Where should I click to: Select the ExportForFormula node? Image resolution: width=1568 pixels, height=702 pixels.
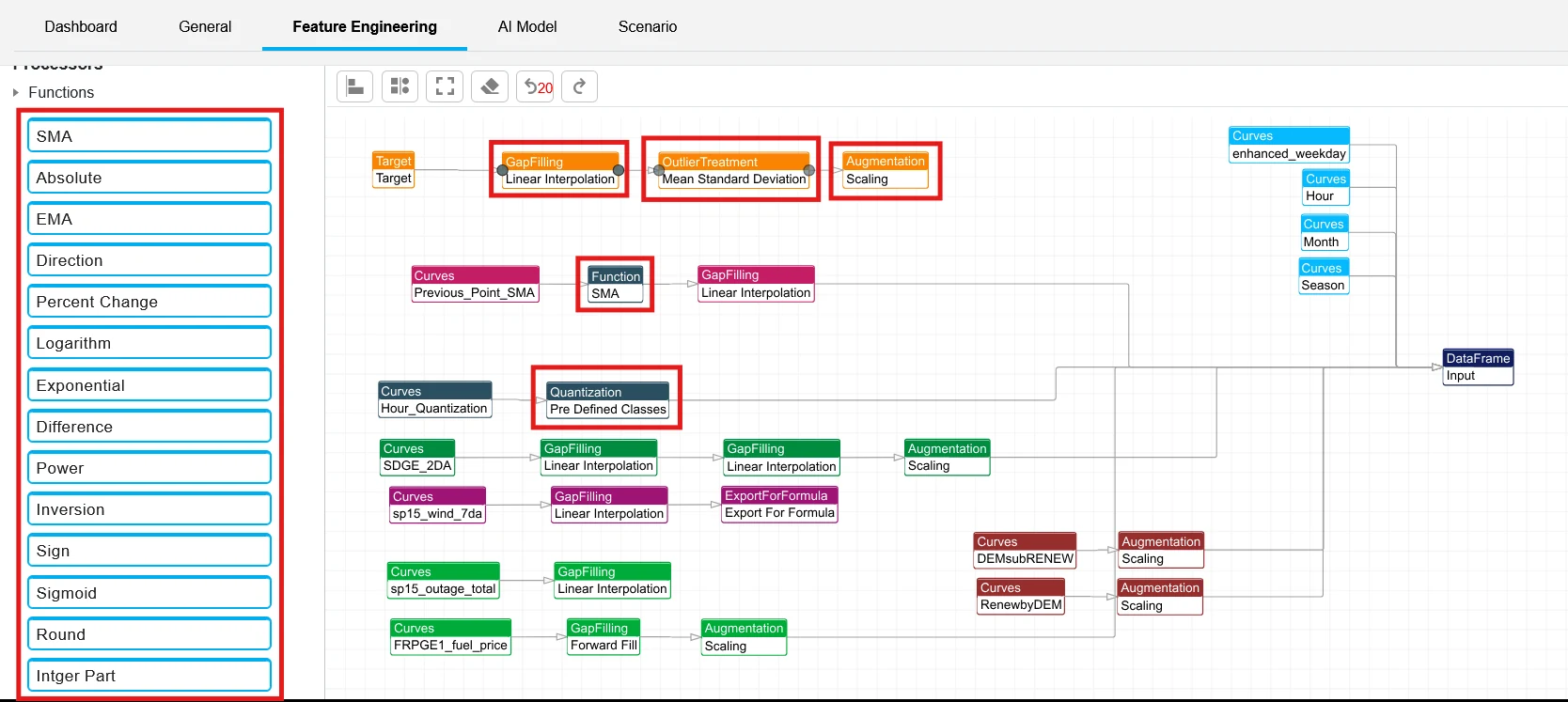(x=779, y=504)
